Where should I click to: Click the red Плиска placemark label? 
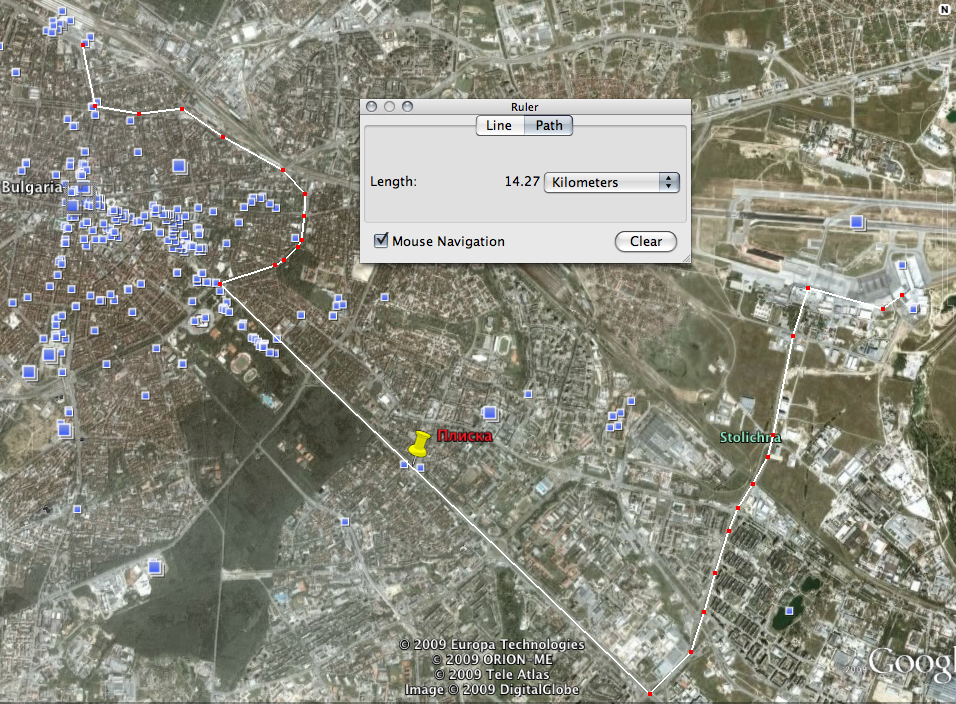(x=465, y=436)
